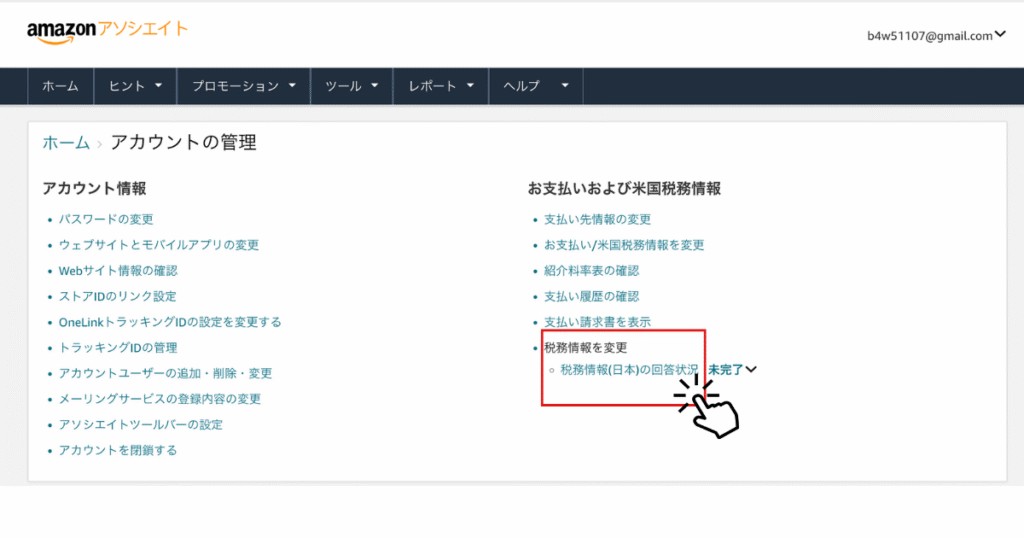Screen dimensions: 1024x538
Task: Expand the ツール menu
Action: [x=352, y=87]
